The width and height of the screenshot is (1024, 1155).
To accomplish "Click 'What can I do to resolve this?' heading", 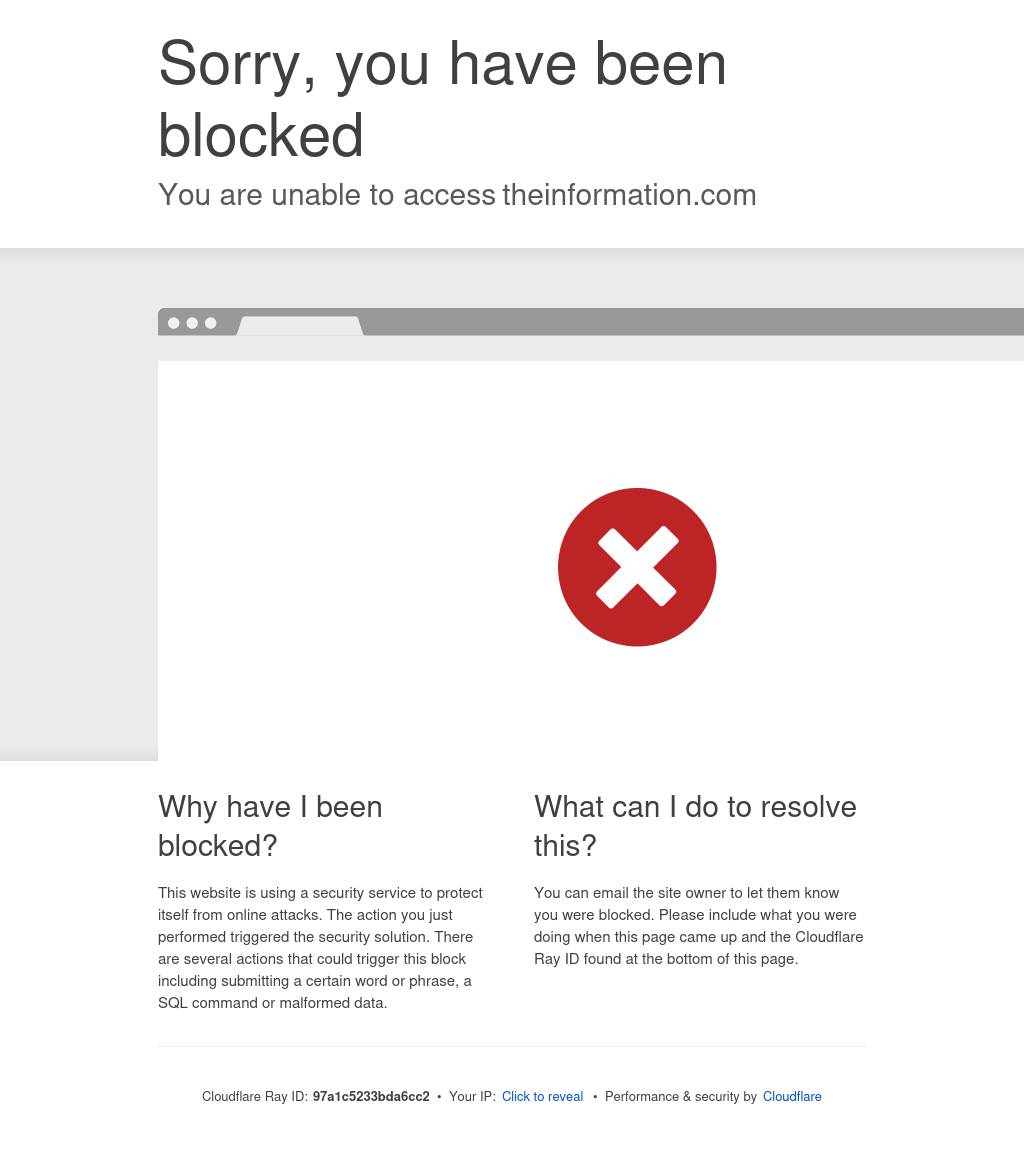I will (695, 826).
